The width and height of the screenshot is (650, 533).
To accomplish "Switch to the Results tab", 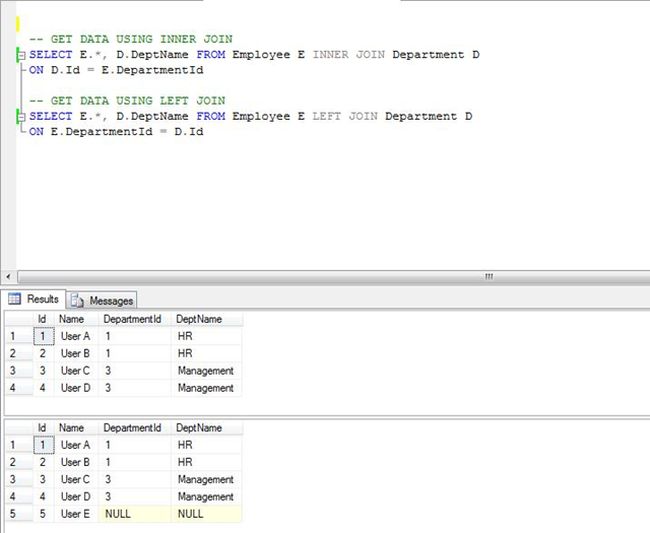I will pyautogui.click(x=33, y=299).
